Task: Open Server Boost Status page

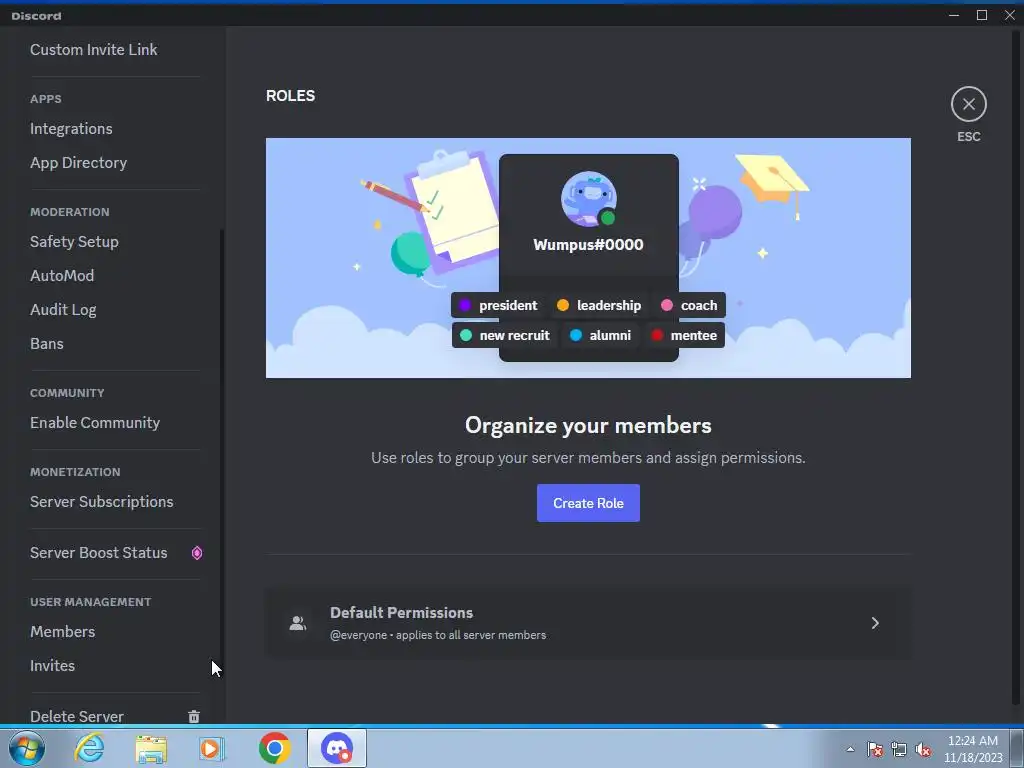Action: click(x=99, y=552)
